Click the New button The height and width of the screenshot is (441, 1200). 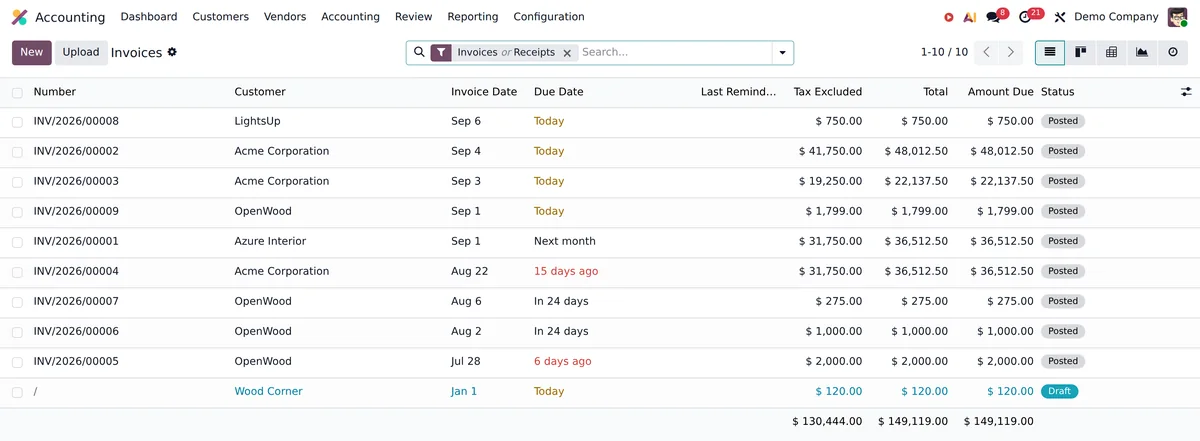point(32,52)
